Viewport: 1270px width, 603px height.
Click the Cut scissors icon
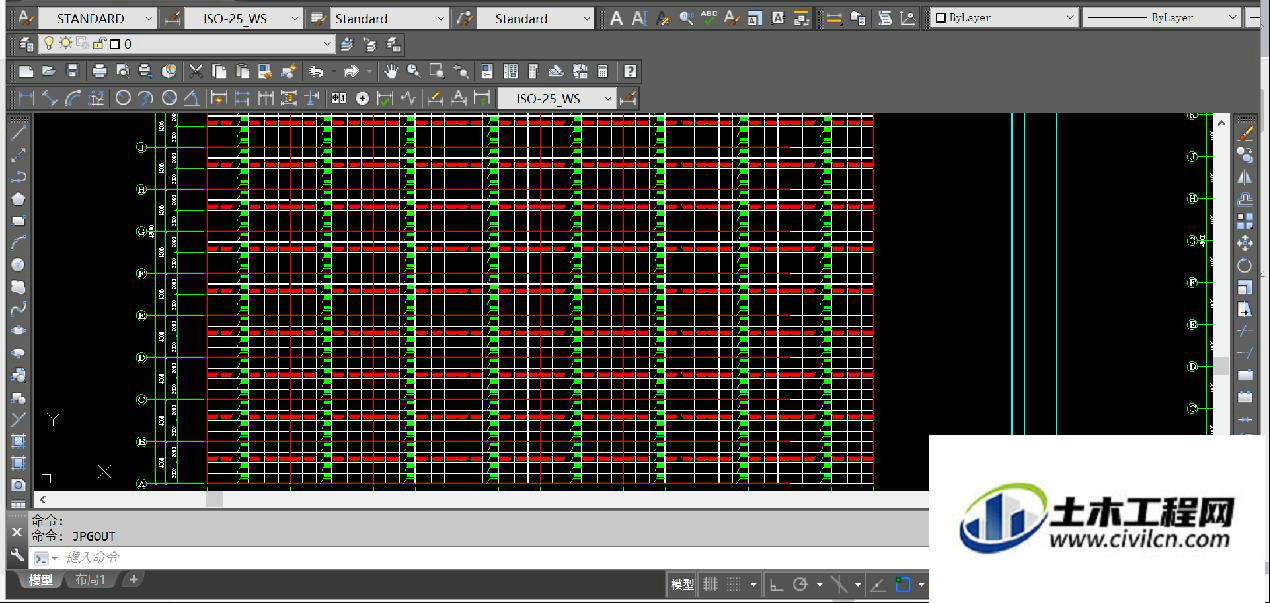196,71
